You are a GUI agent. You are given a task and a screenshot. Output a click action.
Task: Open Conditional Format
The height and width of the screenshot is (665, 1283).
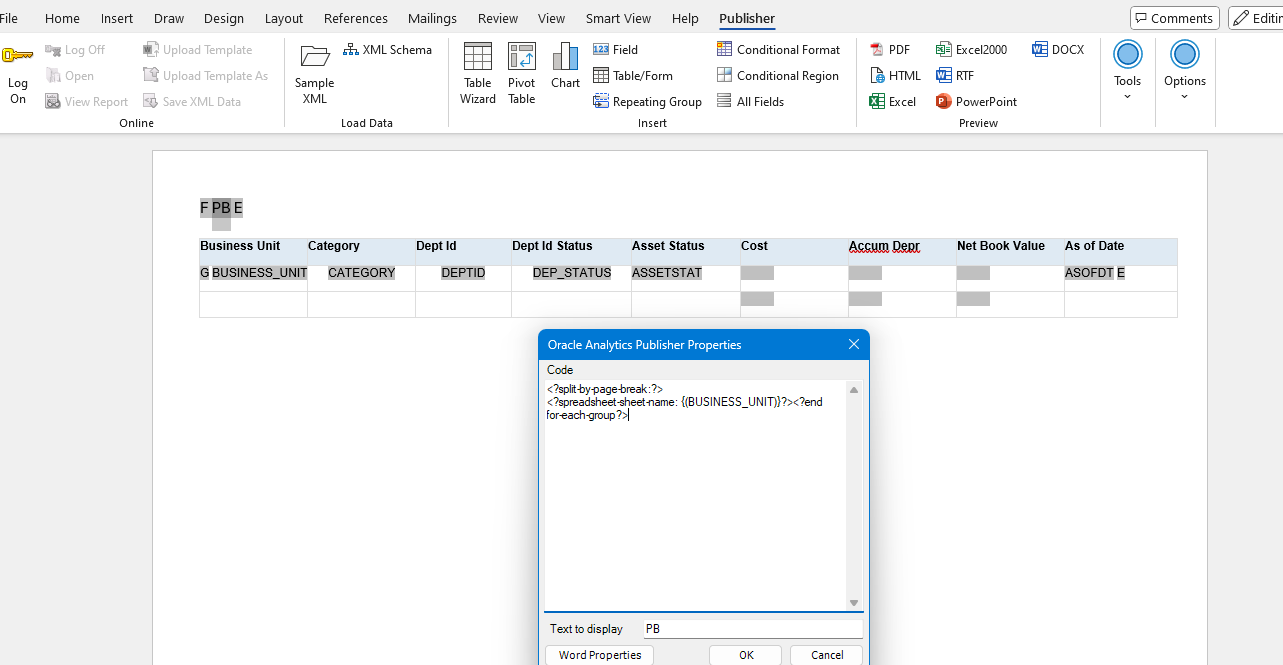click(x=779, y=50)
